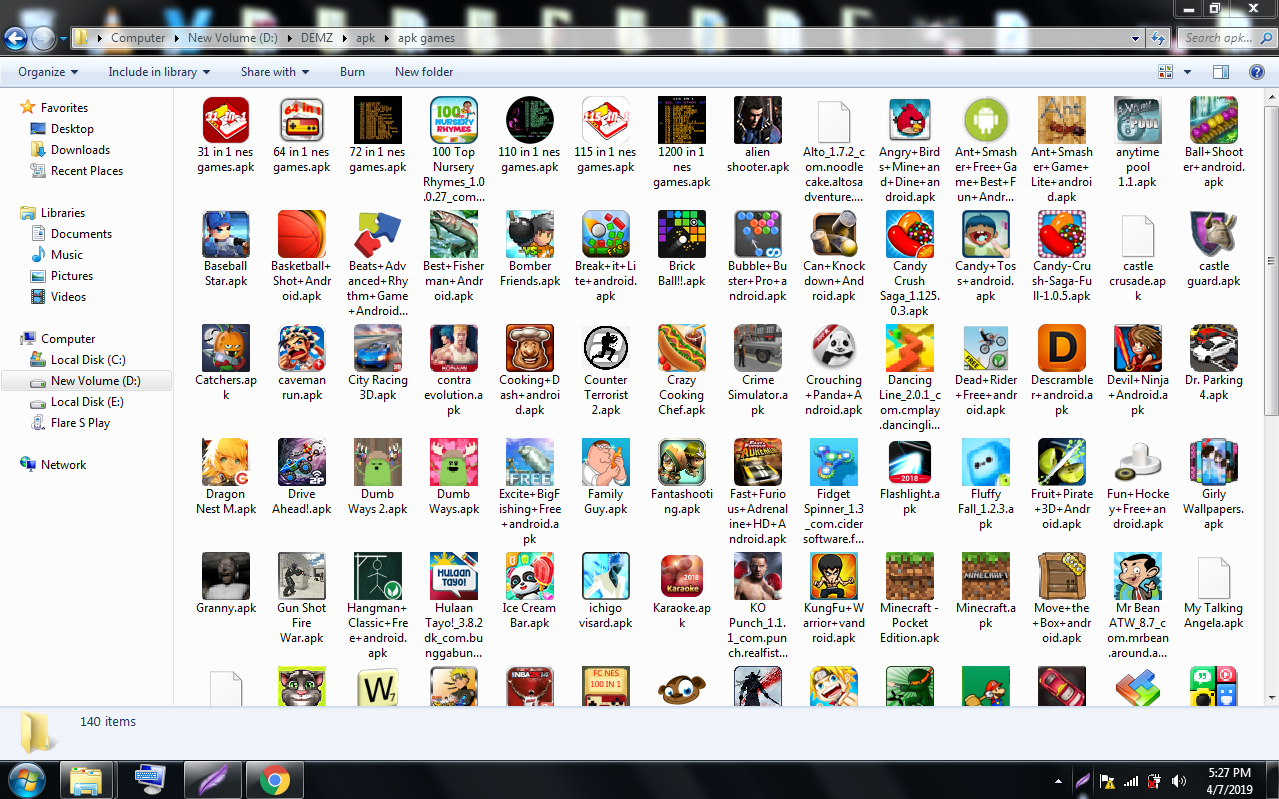Click the volume speaker tray icon
Viewport: 1279px width, 799px height.
[x=1179, y=781]
